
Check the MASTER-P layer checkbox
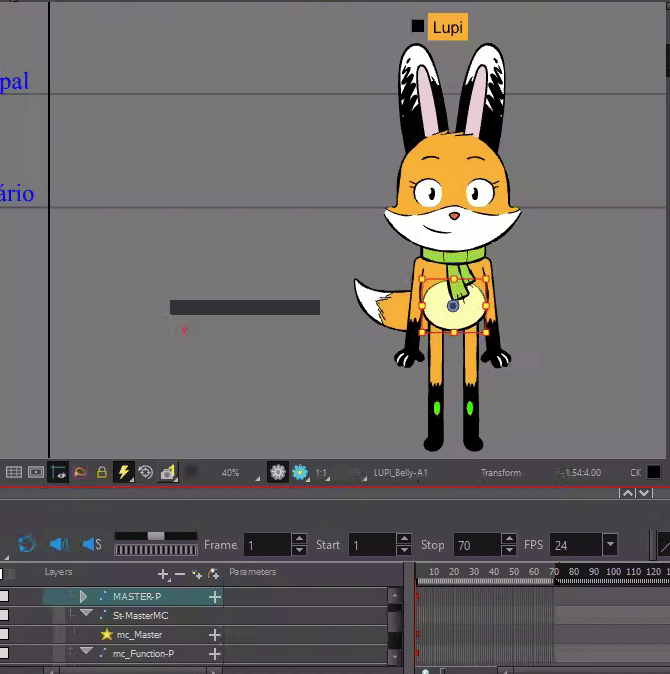pos(3,597)
